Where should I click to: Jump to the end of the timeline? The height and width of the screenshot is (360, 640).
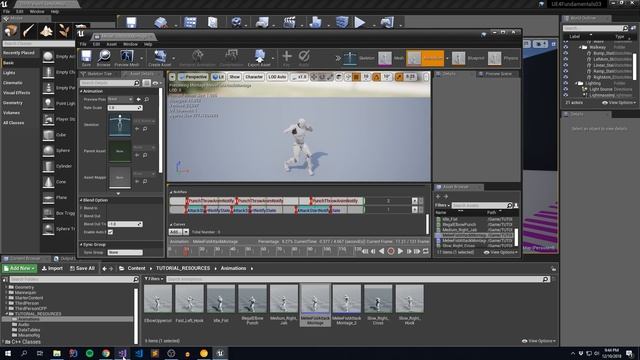(417, 251)
